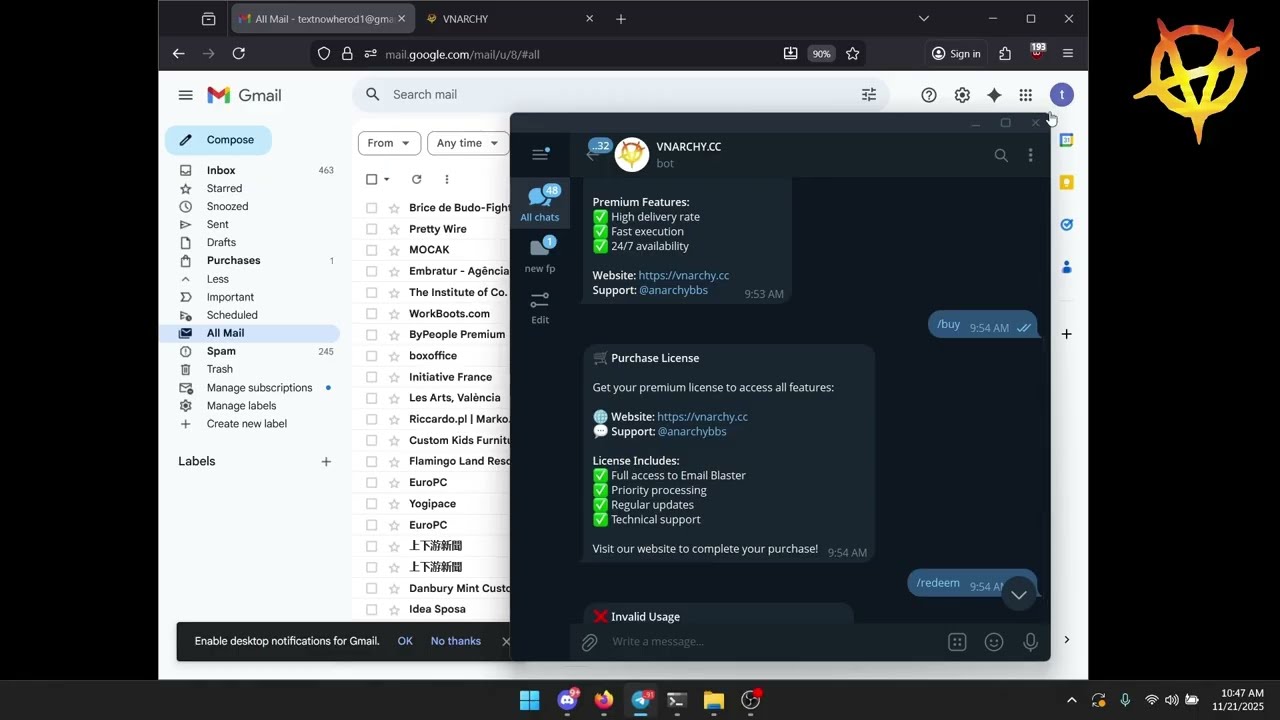
Task: Tick the Gmail select-all checkbox
Action: click(x=372, y=179)
